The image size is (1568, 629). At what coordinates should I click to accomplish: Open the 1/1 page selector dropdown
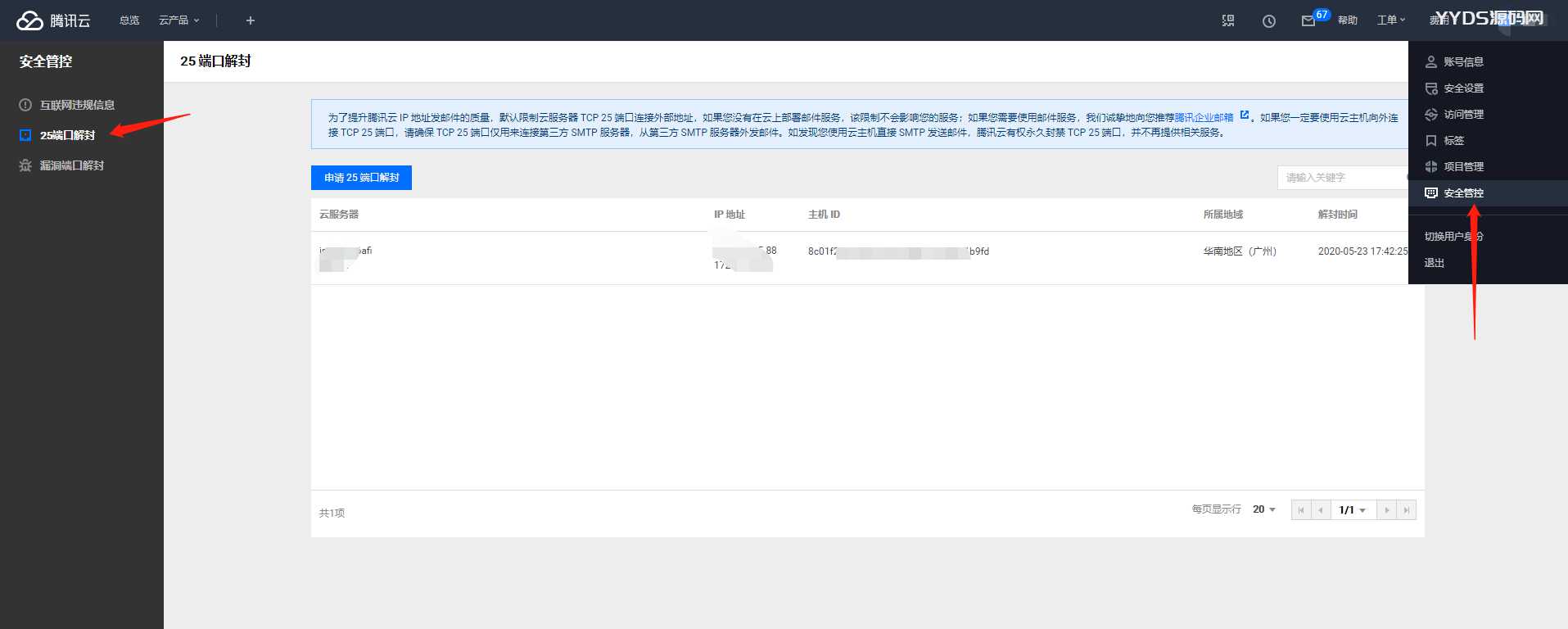point(1353,510)
